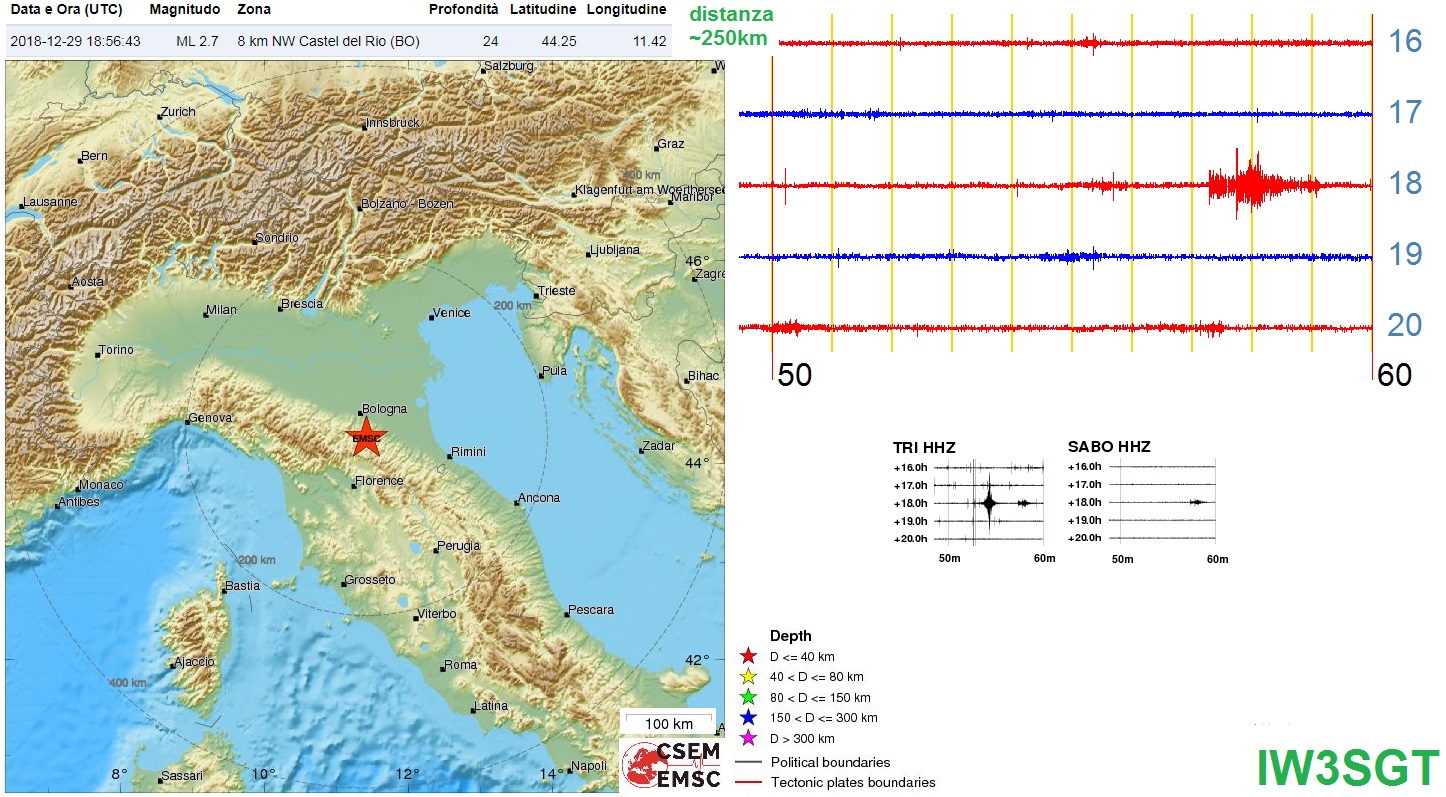Image resolution: width=1446 pixels, height=797 pixels.
Task: Click the Profondità column header
Action: (463, 10)
